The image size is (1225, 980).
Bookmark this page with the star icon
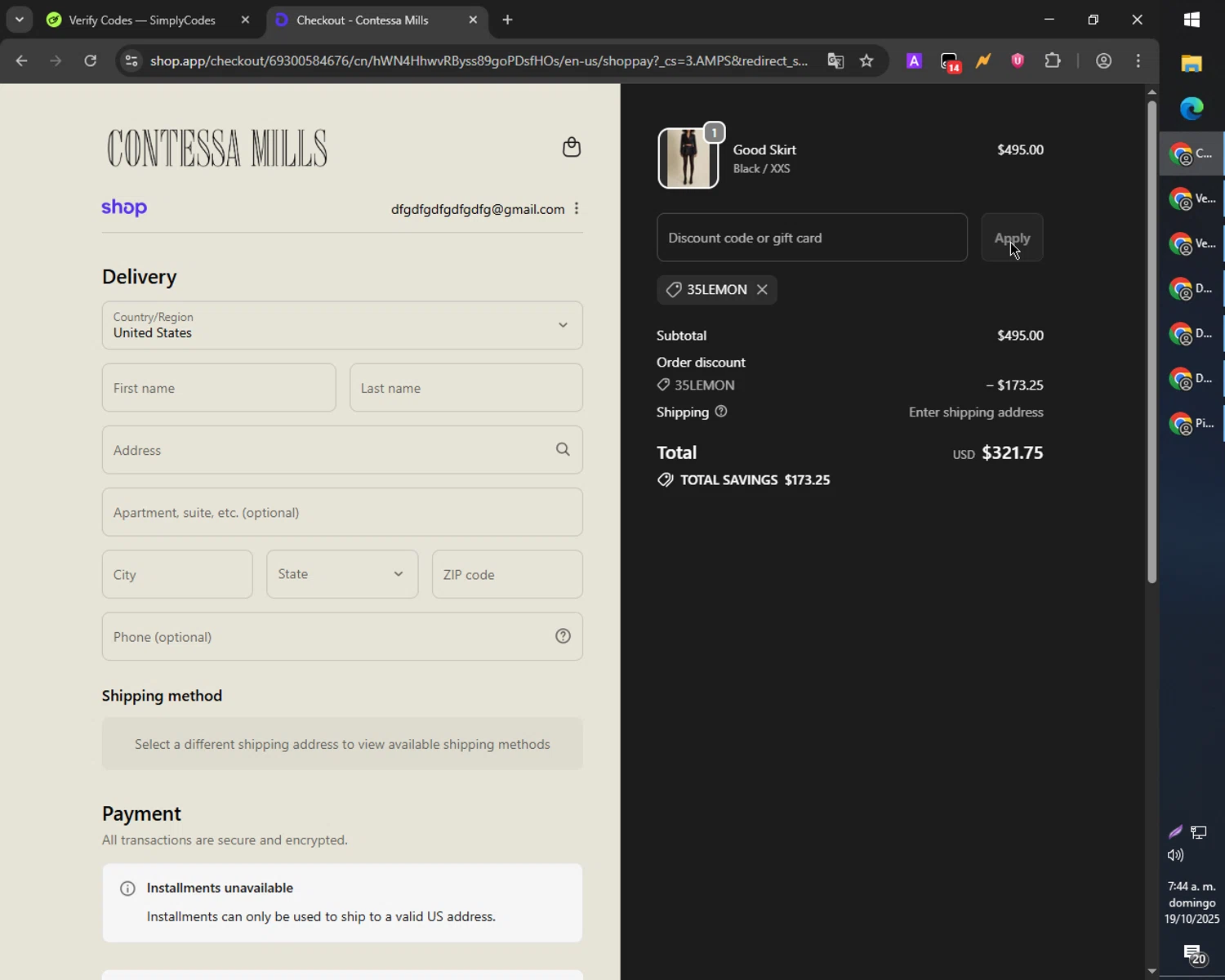click(x=866, y=60)
